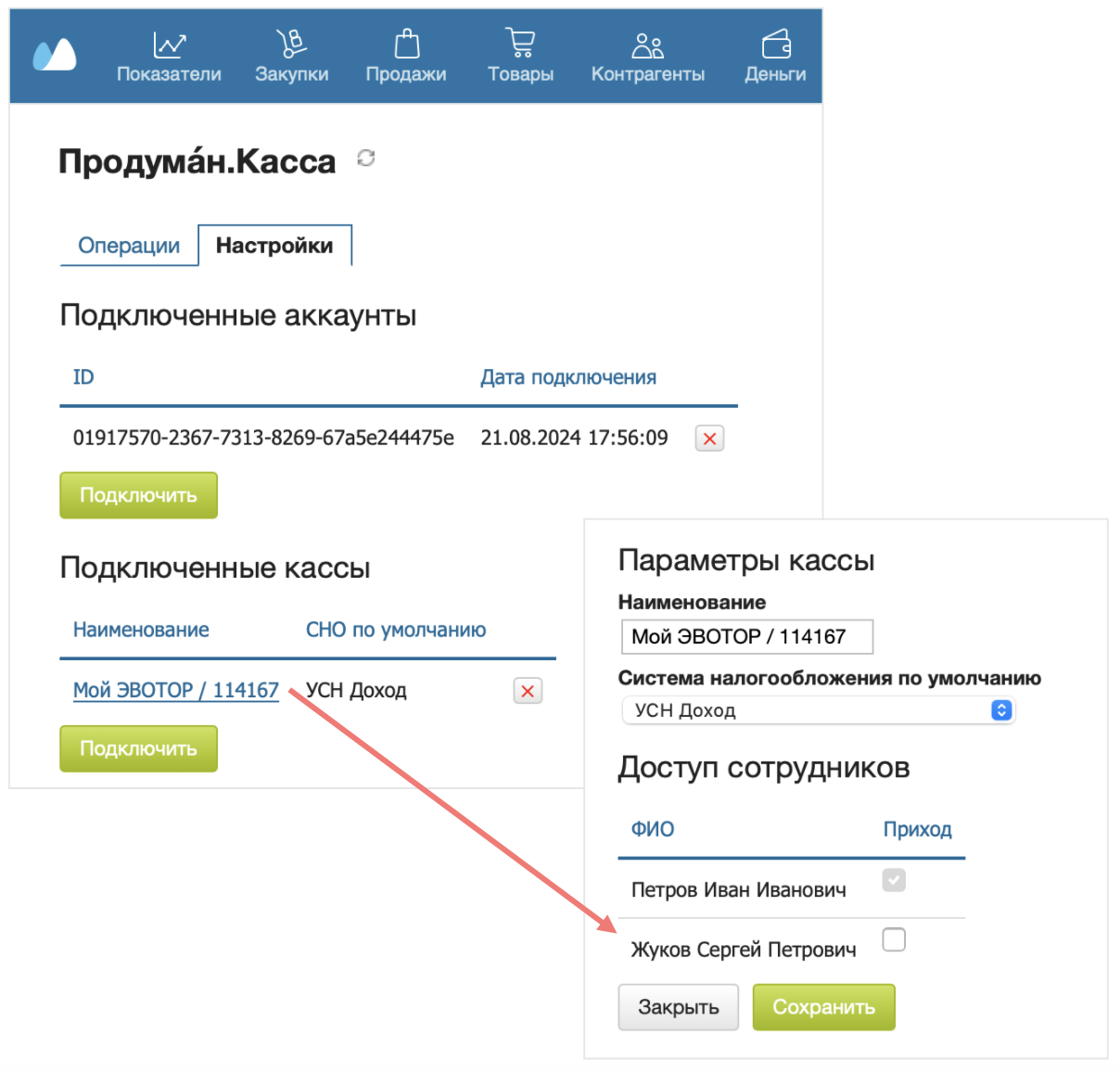Screen dimensions: 1120x1072
Task: Click УСН Доход cell in registers table
Action: [356, 691]
